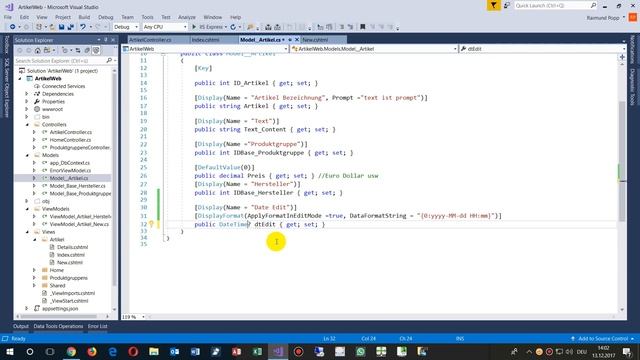Expand the Produktgruppens views folder
Image resolution: width=640 pixels, height=360 pixels.
click(x=34, y=278)
